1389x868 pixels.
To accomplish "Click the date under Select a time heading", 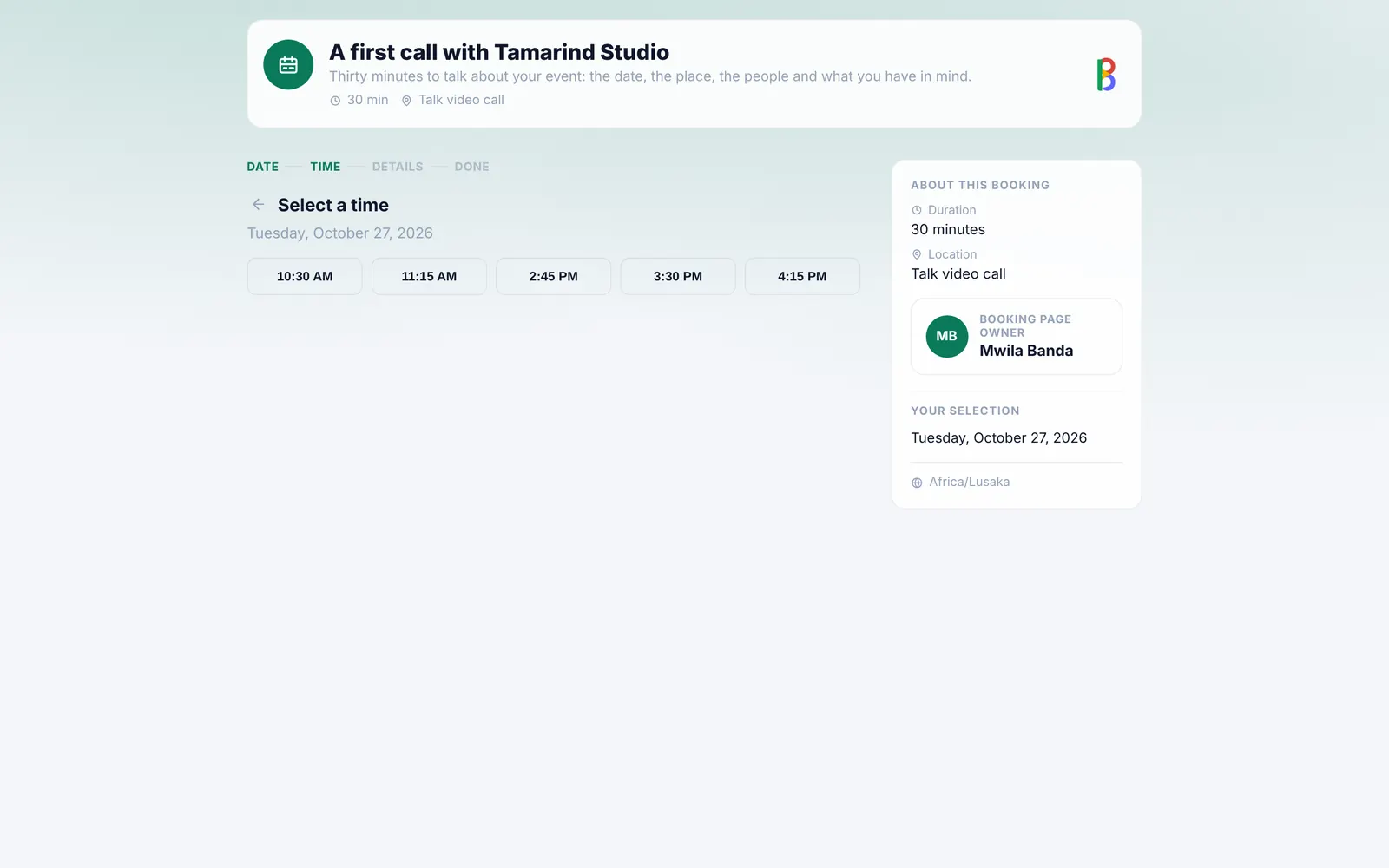I will [340, 233].
